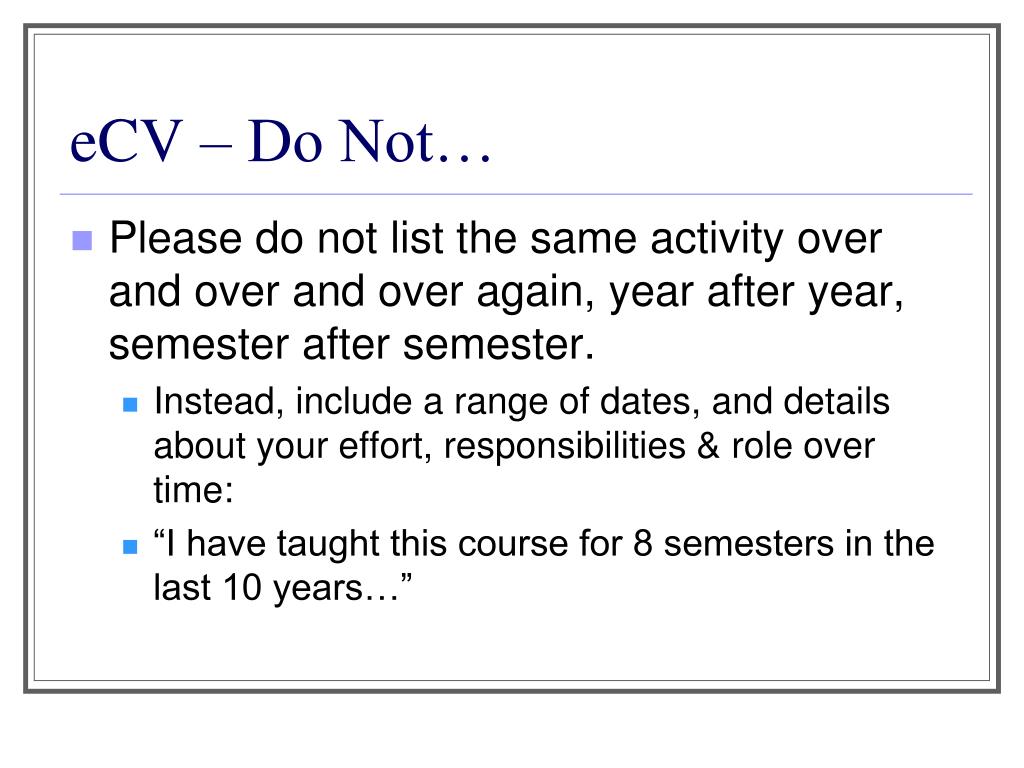Click the horizontal rule under the title
1024x768 pixels.
pyautogui.click(x=516, y=194)
